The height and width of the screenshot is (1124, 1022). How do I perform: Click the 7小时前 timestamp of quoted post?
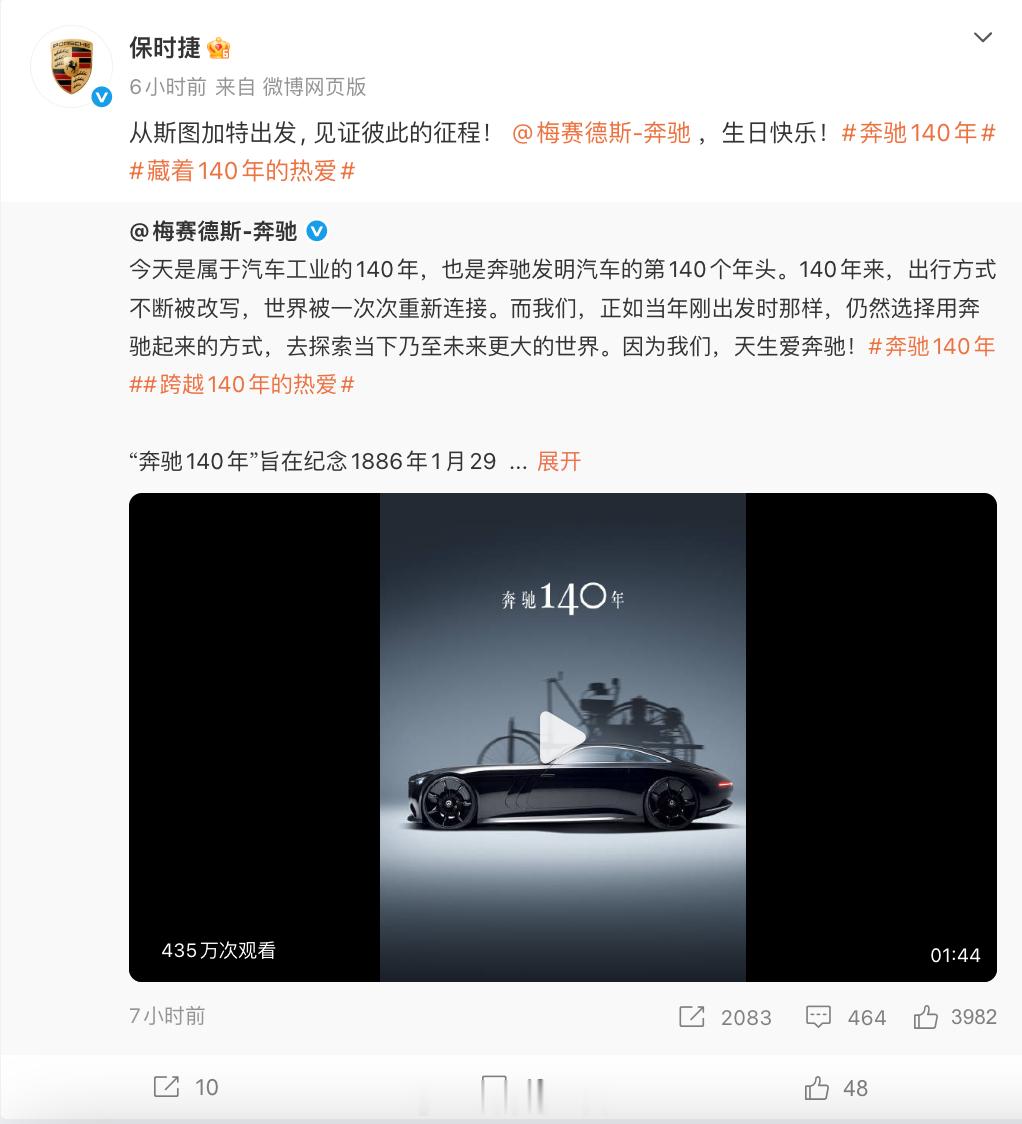coord(167,1016)
